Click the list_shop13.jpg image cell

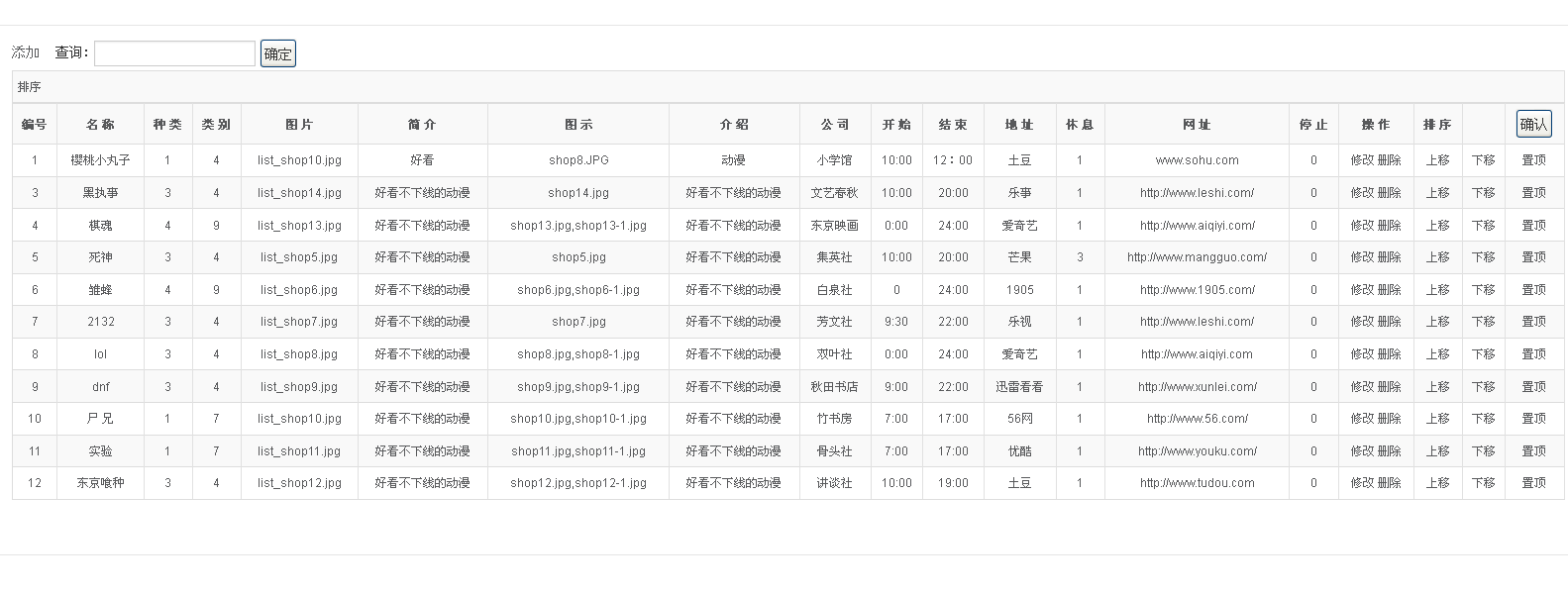(299, 226)
